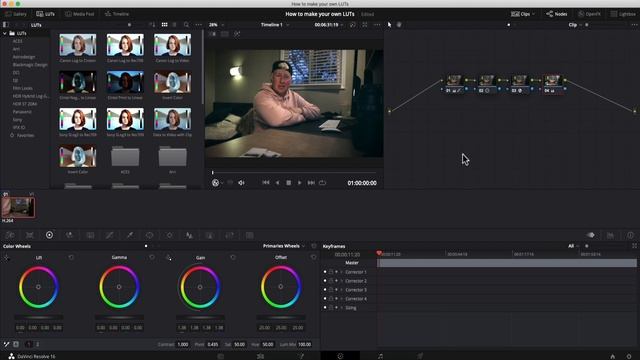Play the clip forward

click(x=300, y=183)
